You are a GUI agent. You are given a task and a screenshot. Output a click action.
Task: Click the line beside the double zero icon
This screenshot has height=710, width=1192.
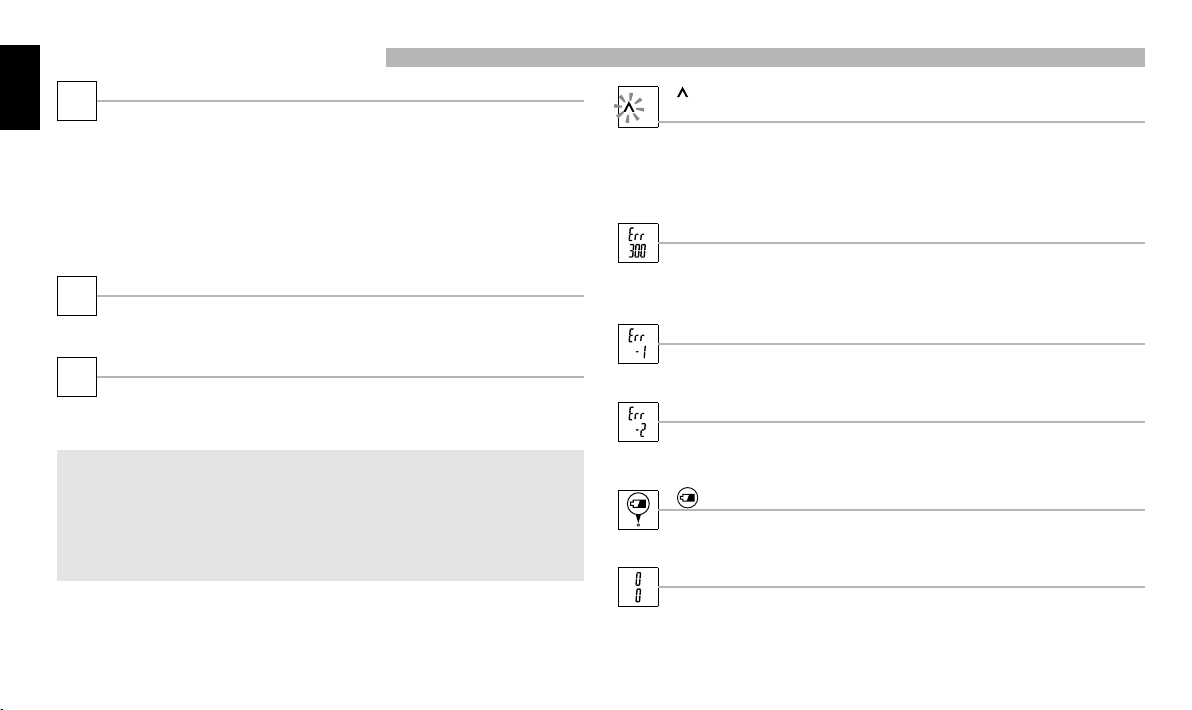pos(902,587)
